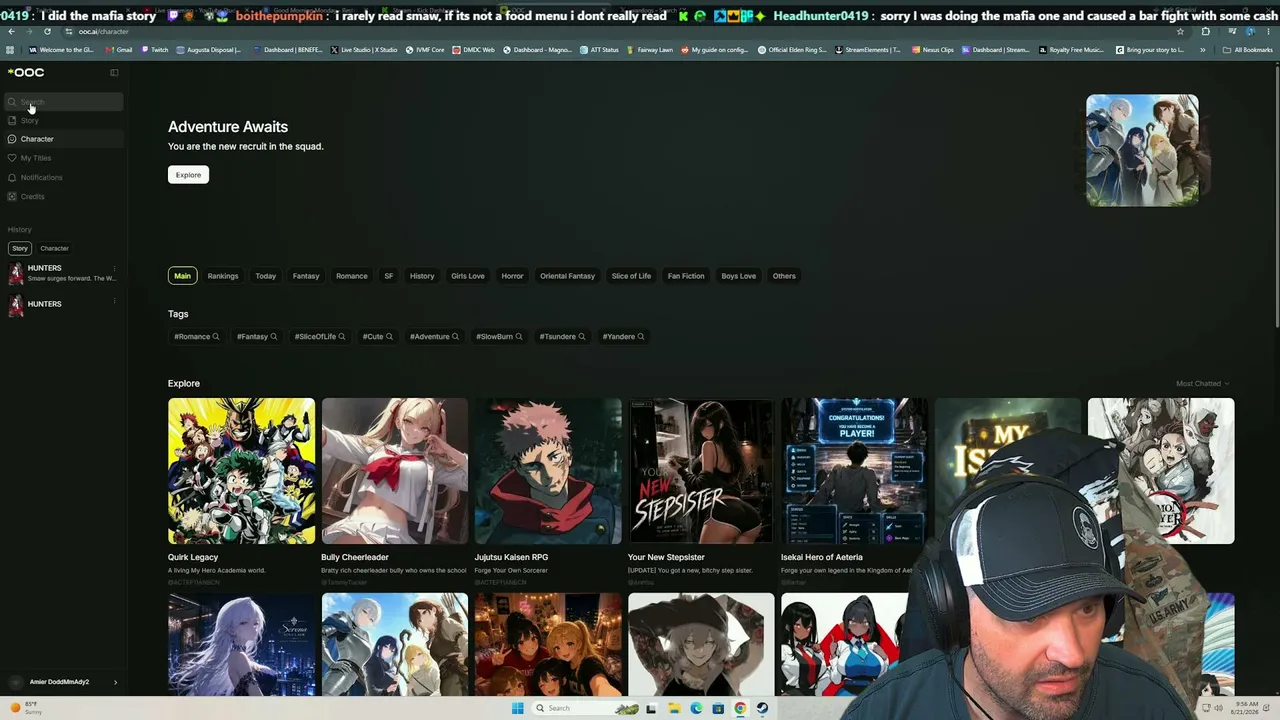Collapse the sidebar with the panel icon
The height and width of the screenshot is (720, 1280).
tap(114, 72)
